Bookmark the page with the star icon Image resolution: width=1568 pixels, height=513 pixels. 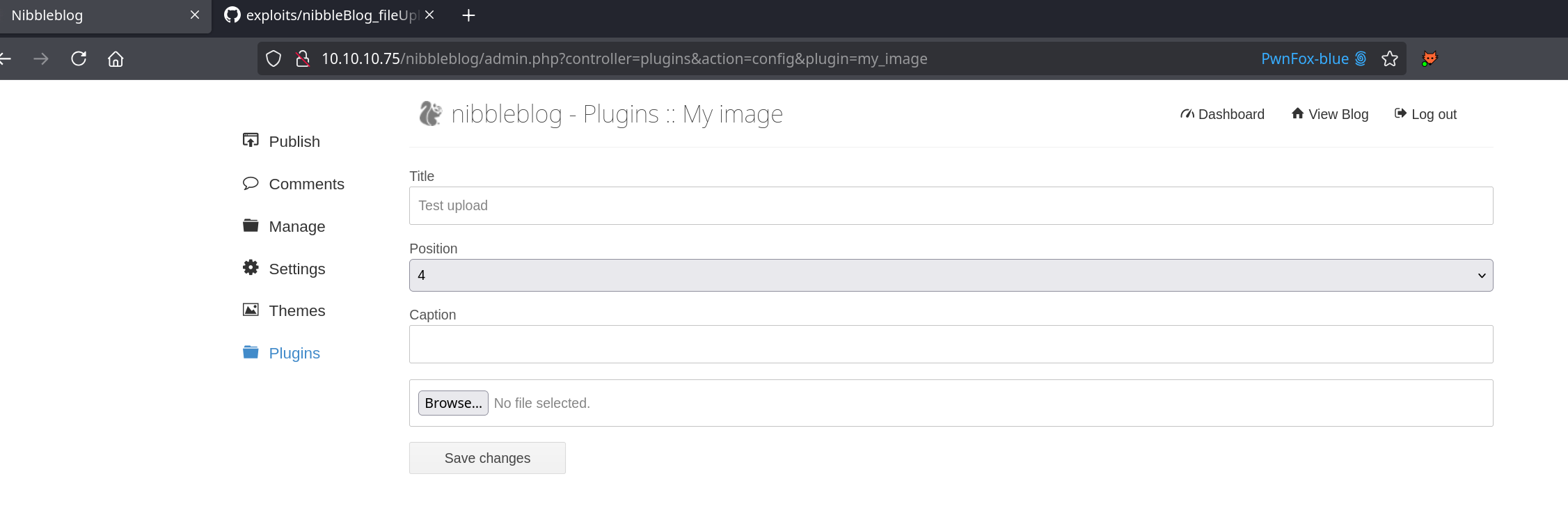pyautogui.click(x=1389, y=58)
